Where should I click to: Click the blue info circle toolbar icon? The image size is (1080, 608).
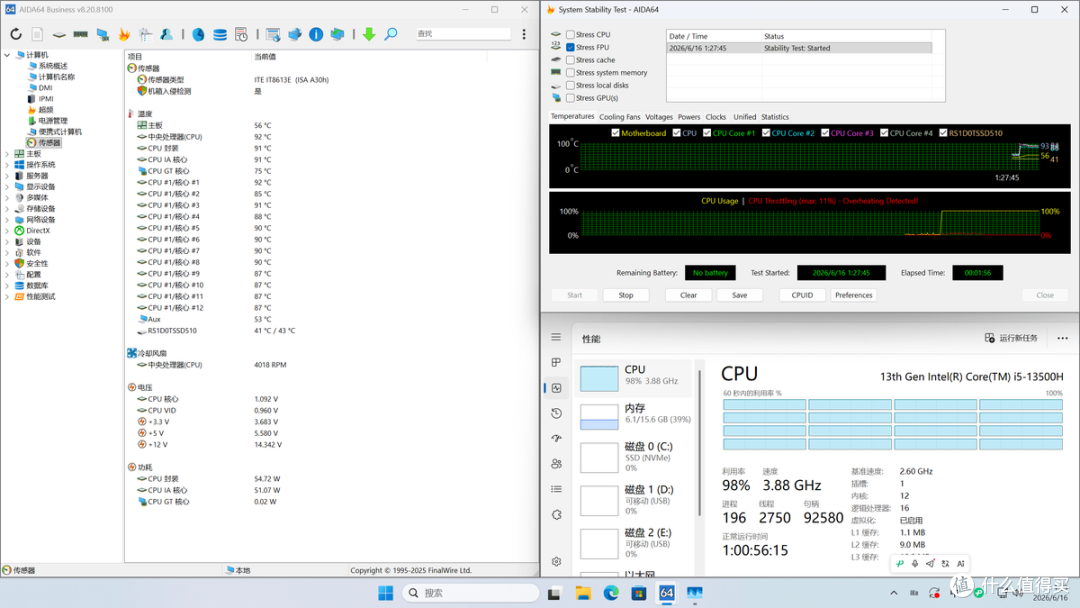(x=316, y=34)
